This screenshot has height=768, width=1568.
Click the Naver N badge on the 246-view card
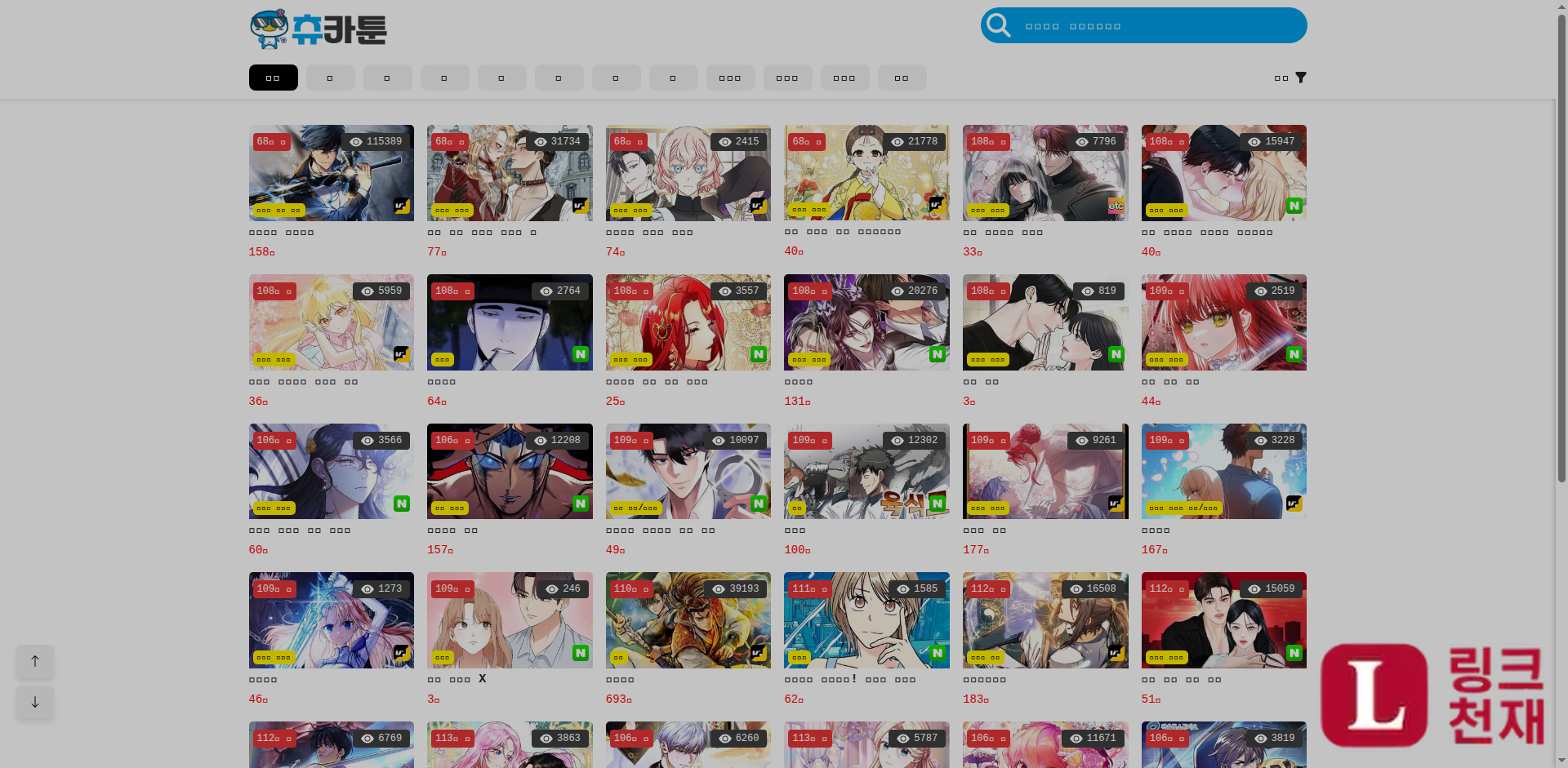(580, 653)
